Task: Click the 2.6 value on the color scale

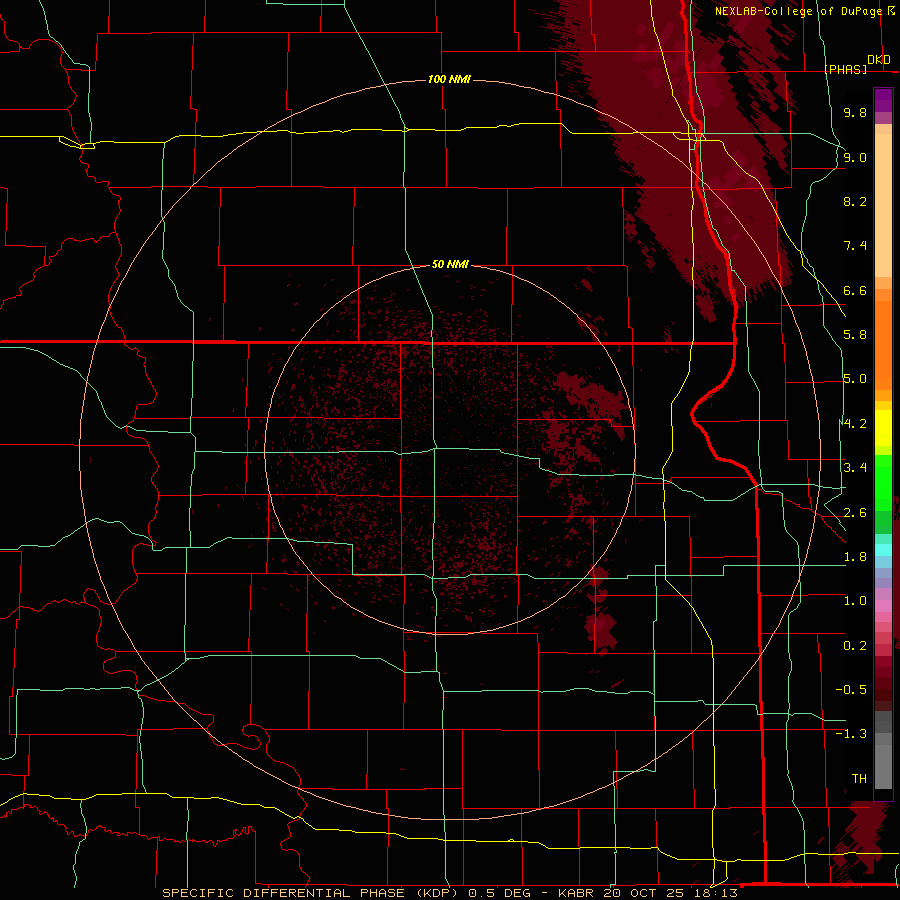Action: [855, 513]
